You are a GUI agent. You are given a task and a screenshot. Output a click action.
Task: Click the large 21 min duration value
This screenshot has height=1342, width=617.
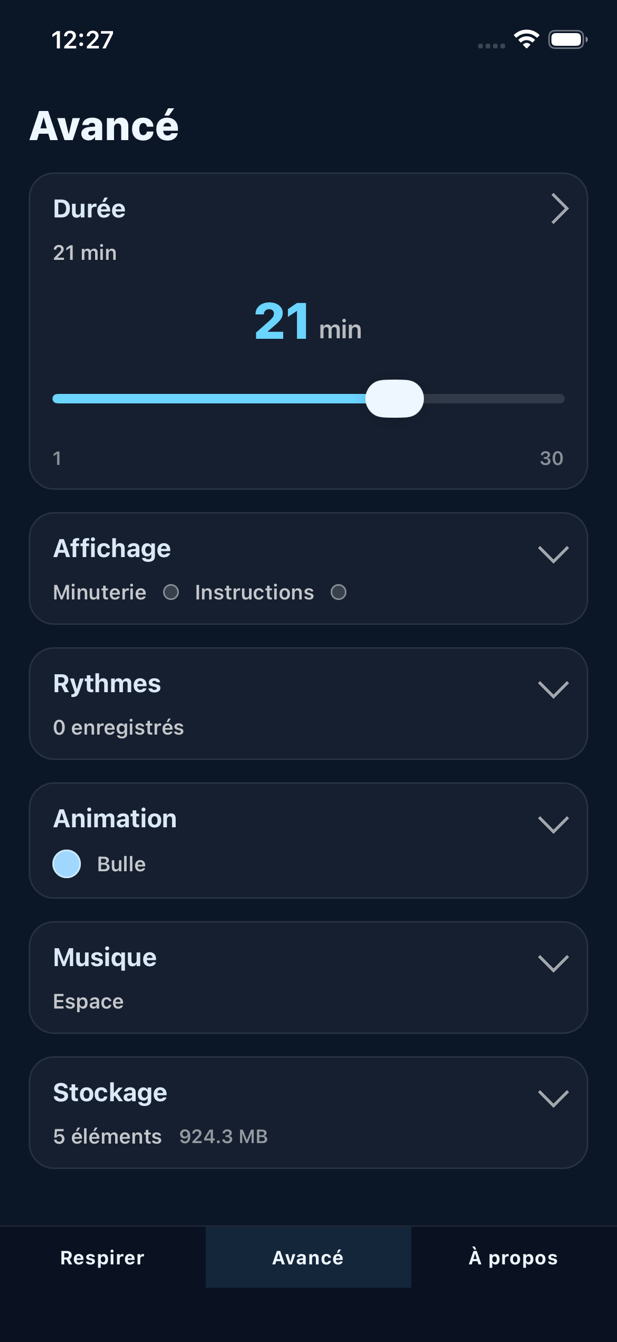coord(307,322)
